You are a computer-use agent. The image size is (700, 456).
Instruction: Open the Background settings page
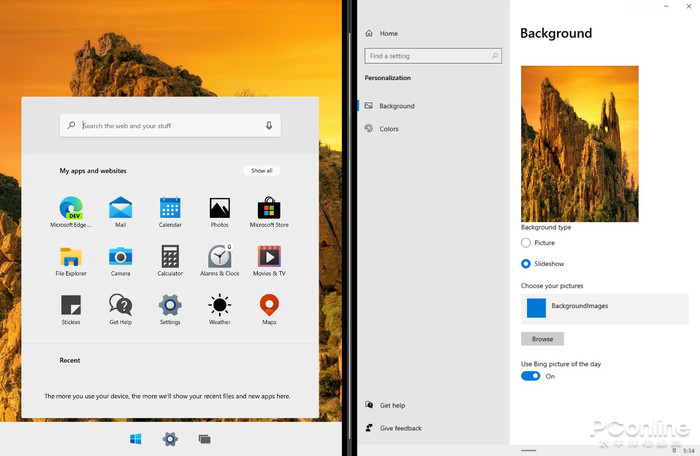[396, 106]
